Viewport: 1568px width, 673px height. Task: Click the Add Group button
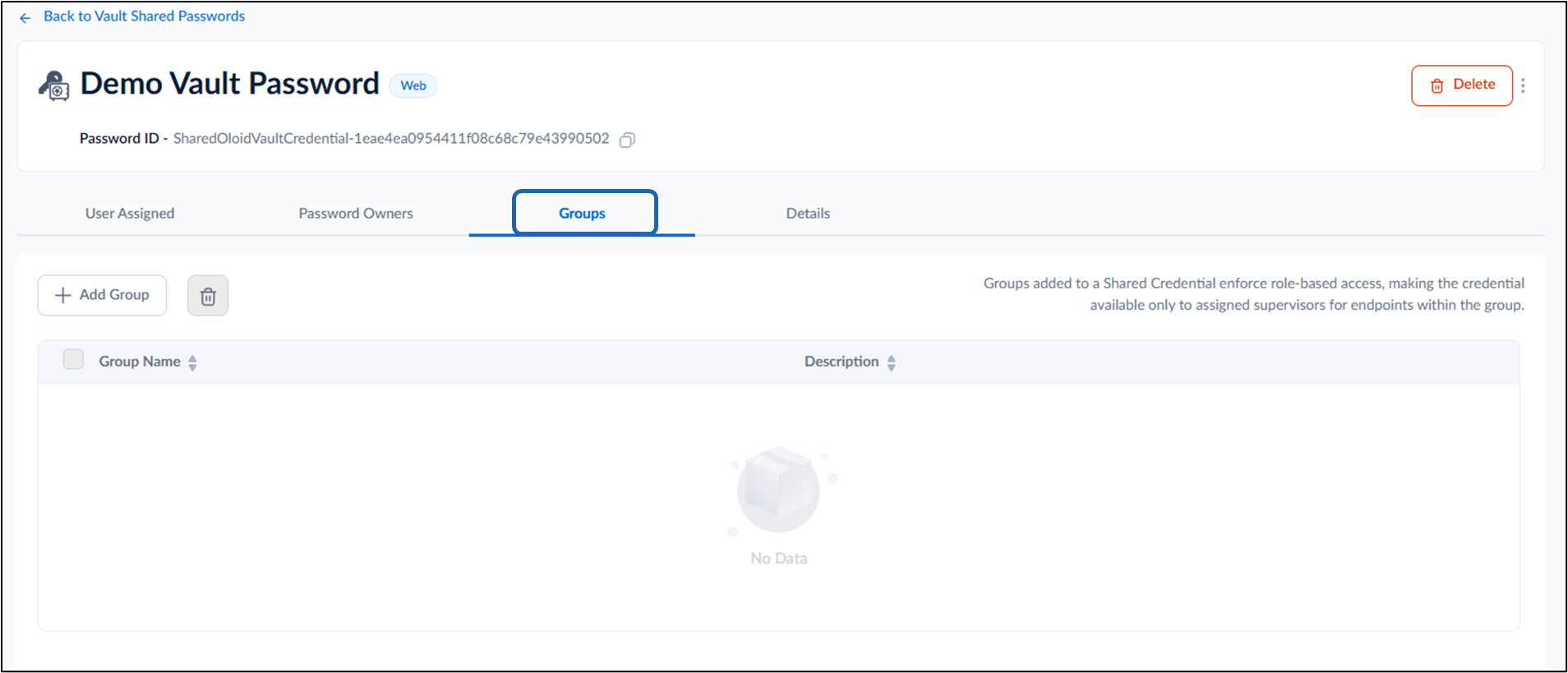(x=102, y=295)
